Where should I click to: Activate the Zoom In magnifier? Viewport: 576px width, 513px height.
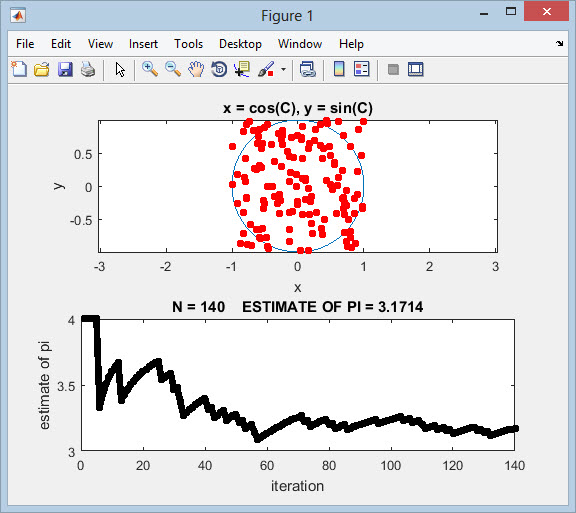tap(150, 69)
